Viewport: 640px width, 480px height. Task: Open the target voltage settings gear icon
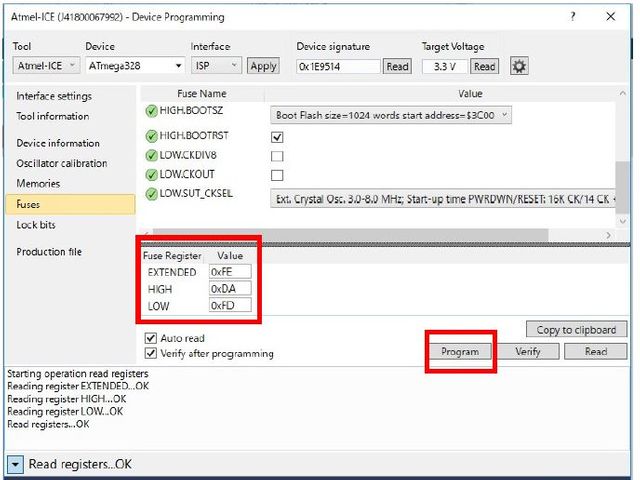click(519, 66)
